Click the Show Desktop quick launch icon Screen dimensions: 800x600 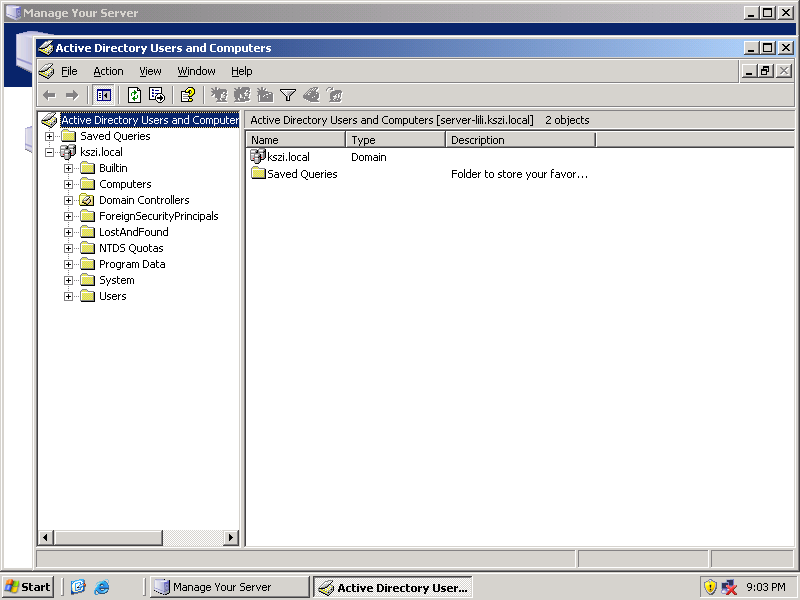click(x=78, y=587)
